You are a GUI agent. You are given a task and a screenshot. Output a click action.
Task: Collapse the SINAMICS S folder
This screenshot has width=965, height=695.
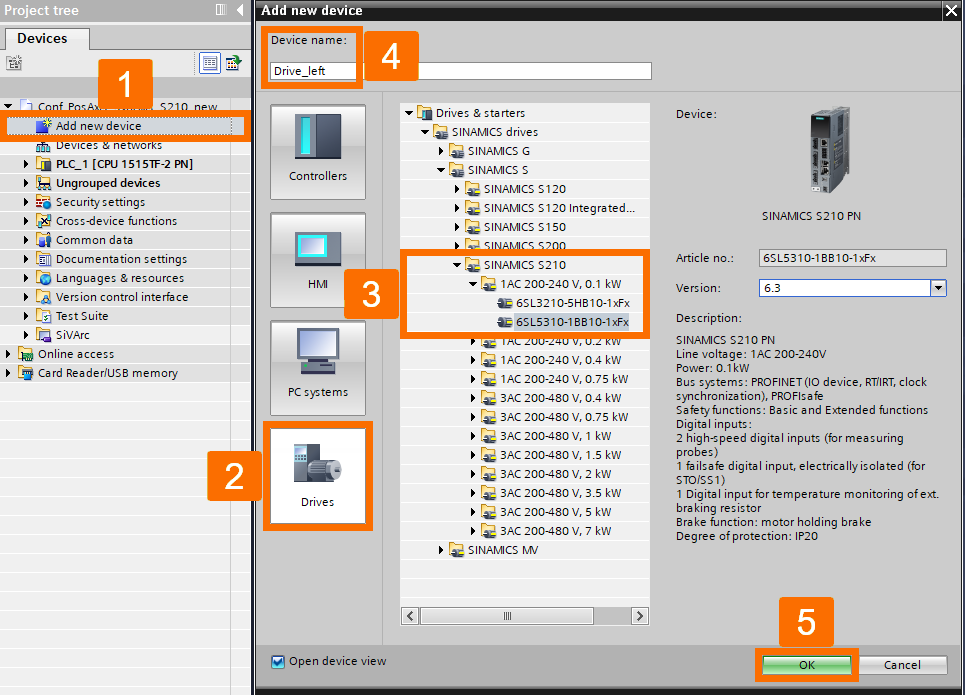[x=441, y=171]
